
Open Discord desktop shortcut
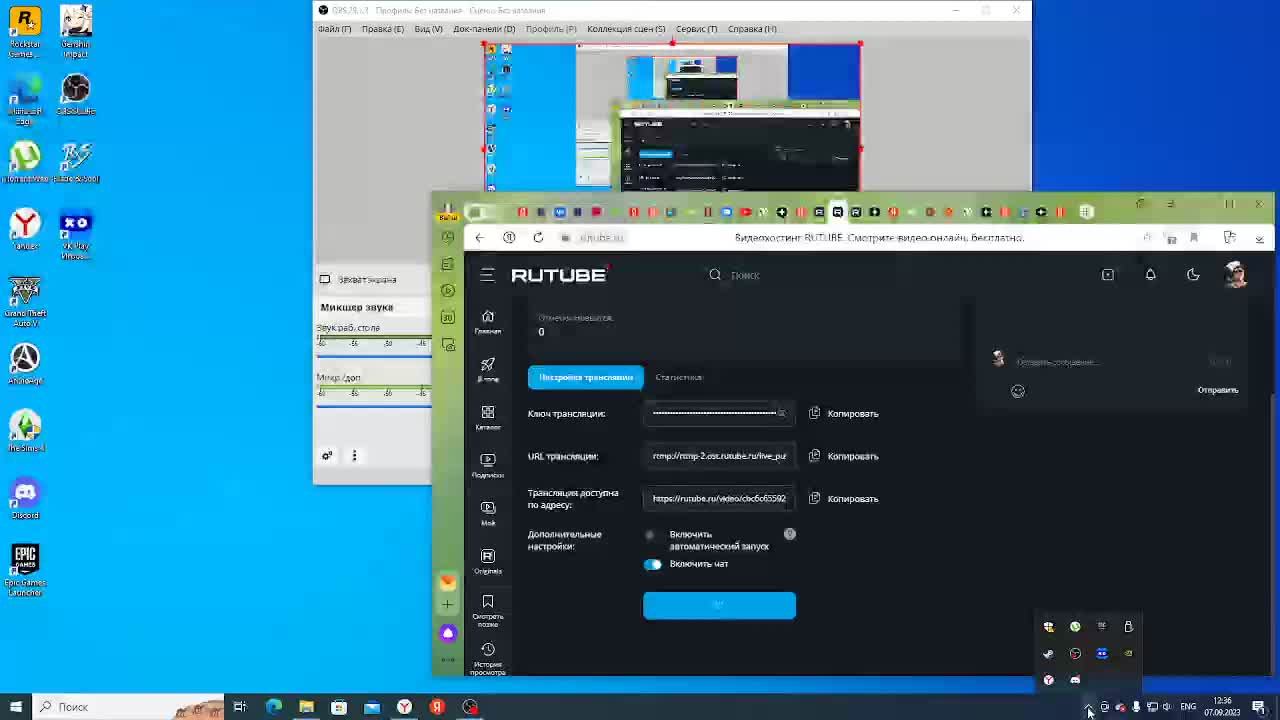pyautogui.click(x=25, y=497)
